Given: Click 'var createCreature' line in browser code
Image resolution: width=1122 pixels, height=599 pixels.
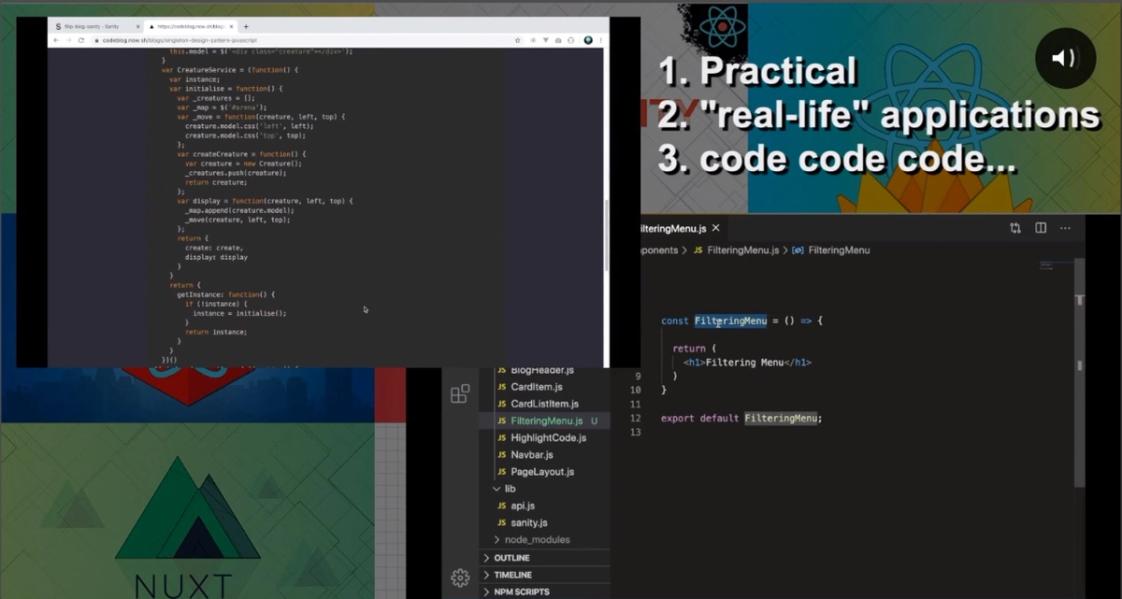Looking at the screenshot, I should pyautogui.click(x=241, y=154).
